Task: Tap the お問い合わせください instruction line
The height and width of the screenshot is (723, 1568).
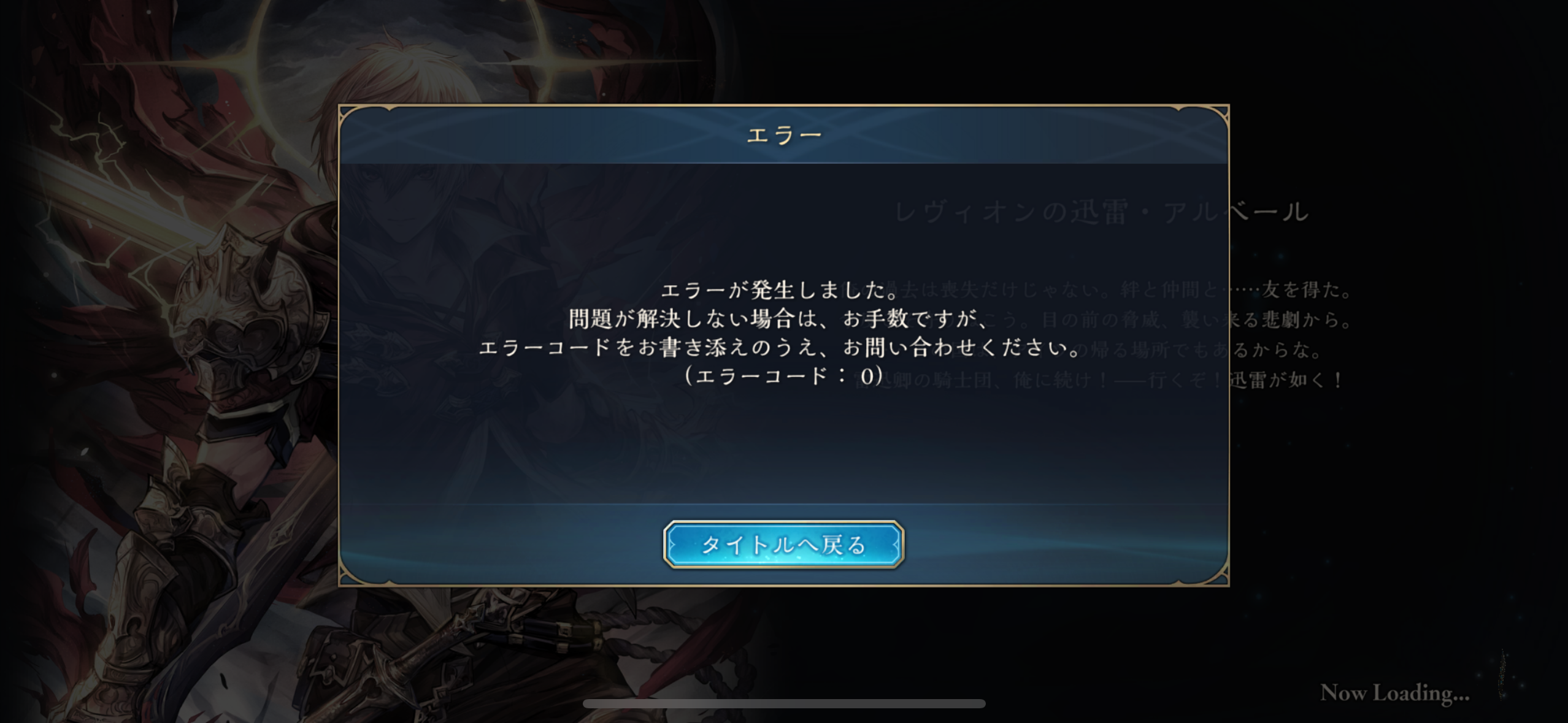Action: tap(780, 348)
